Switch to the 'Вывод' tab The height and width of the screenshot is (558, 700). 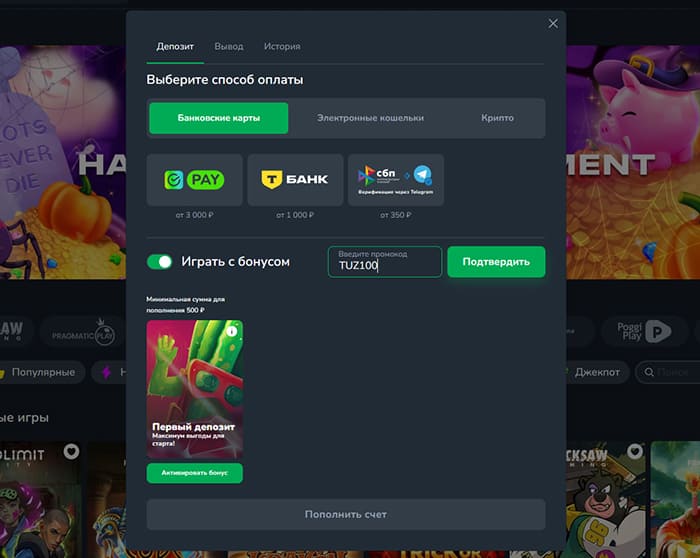(x=229, y=47)
